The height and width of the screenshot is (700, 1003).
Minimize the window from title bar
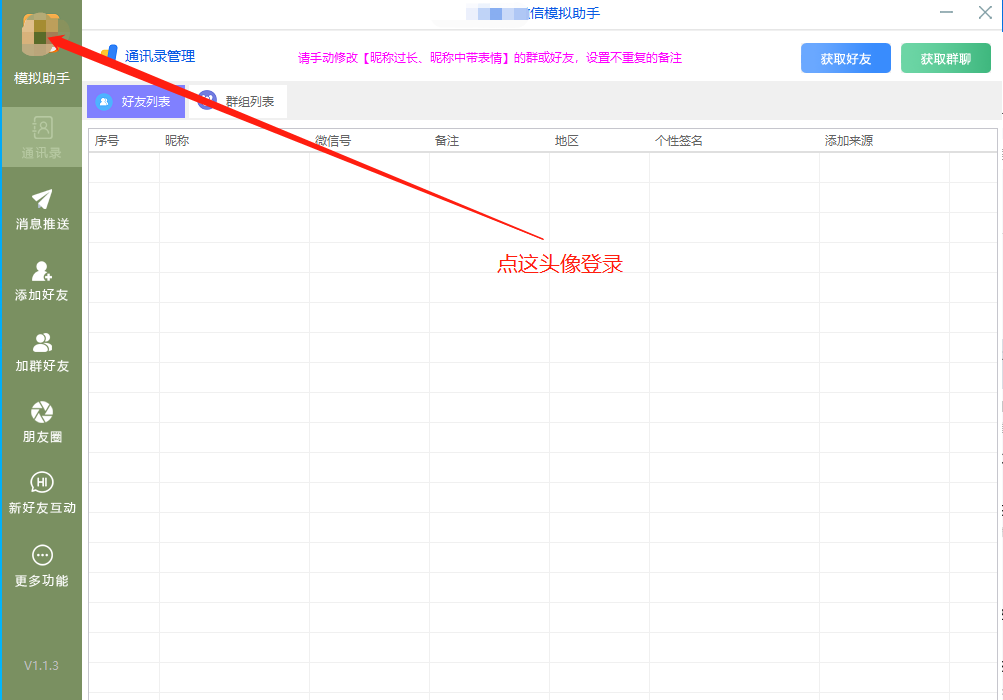click(947, 13)
